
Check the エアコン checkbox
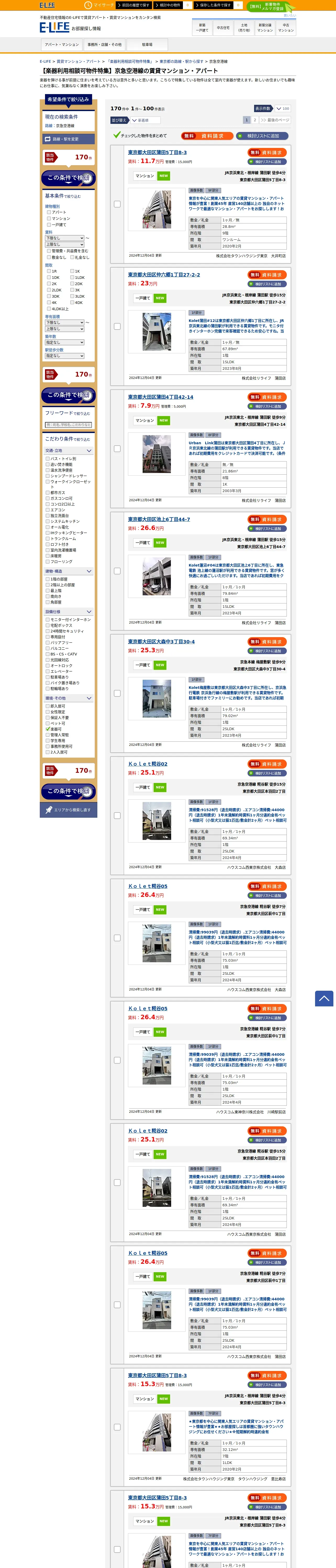(x=48, y=510)
